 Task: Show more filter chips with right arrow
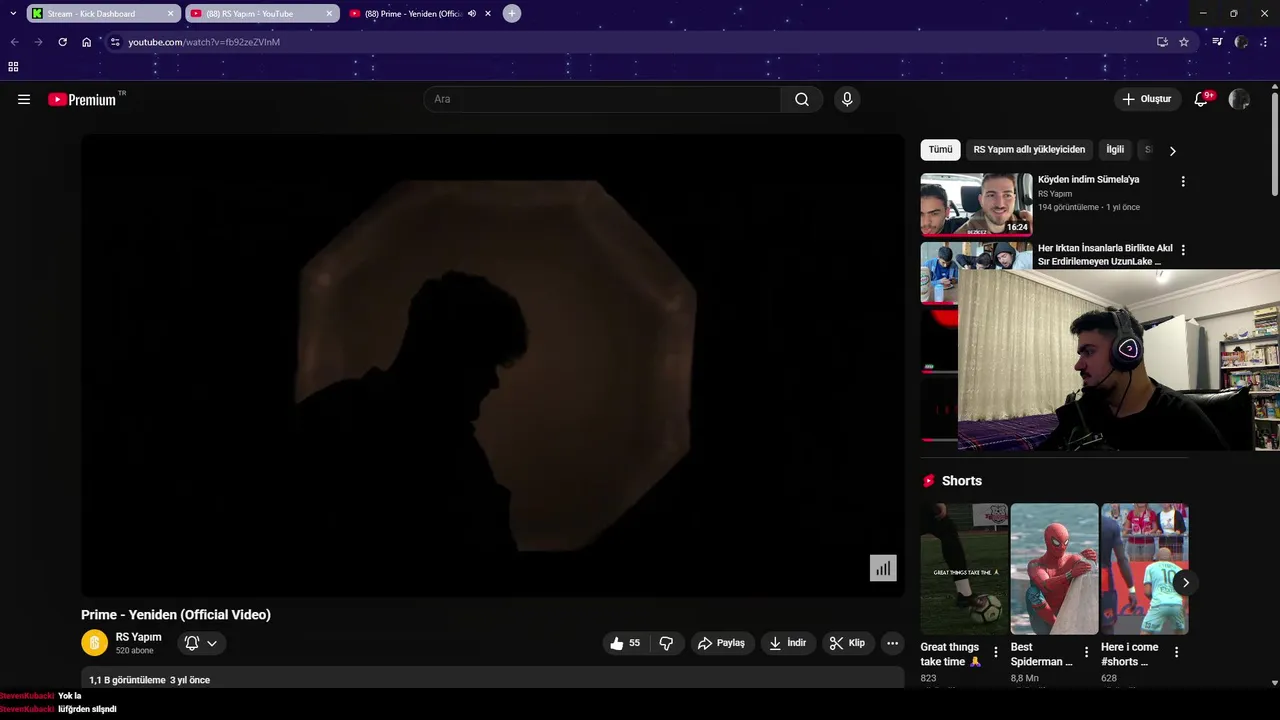[1172, 150]
